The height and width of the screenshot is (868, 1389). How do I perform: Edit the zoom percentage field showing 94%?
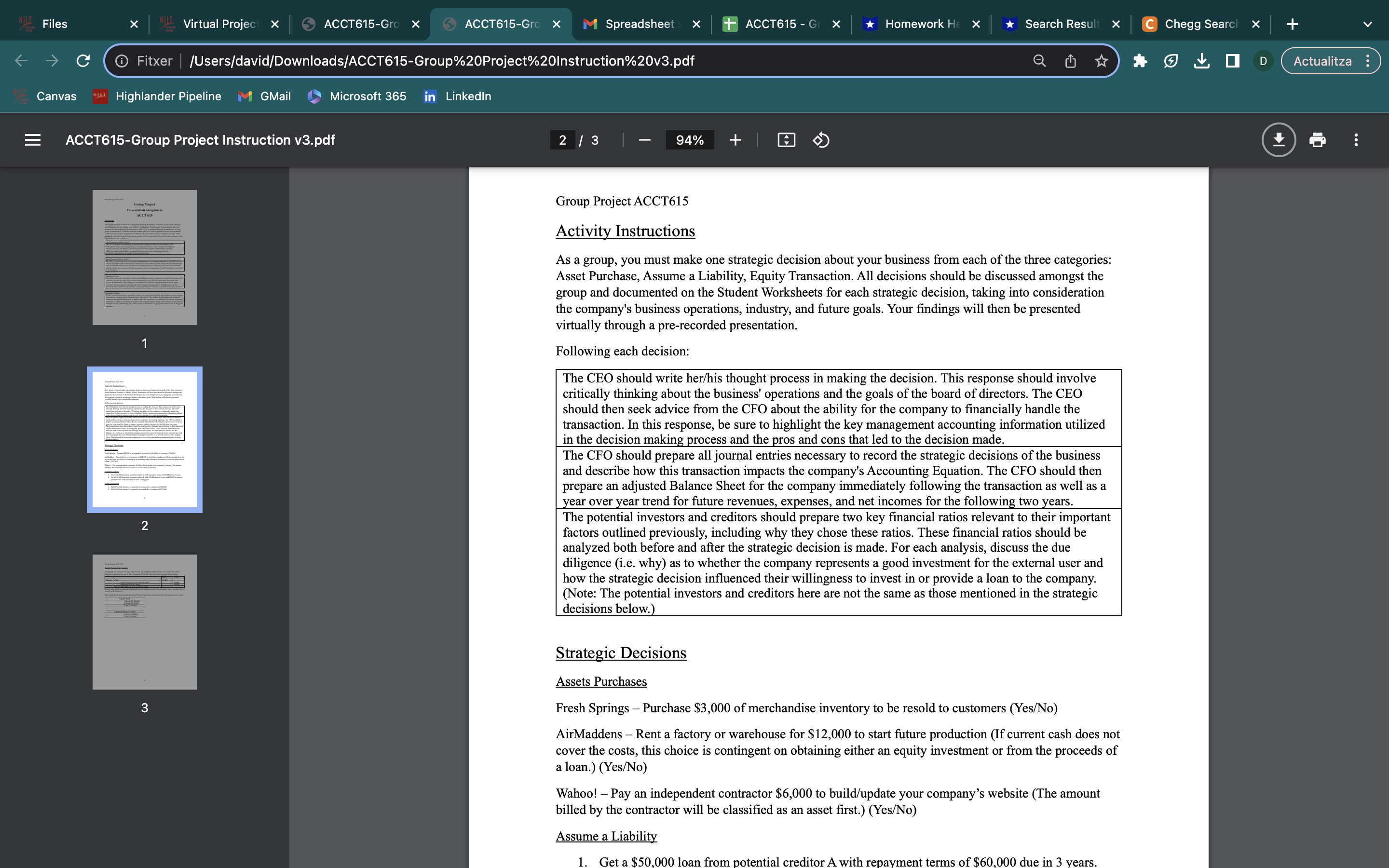[x=689, y=139]
